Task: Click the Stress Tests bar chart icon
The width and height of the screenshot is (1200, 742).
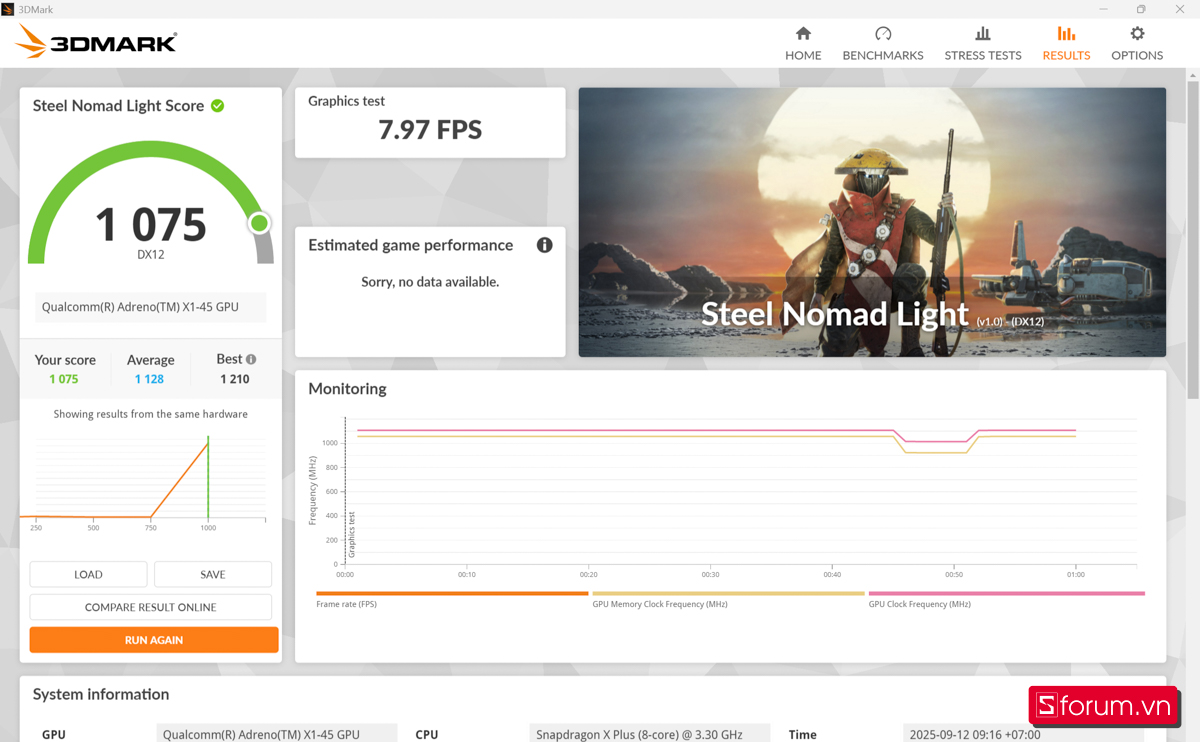Action: click(983, 34)
